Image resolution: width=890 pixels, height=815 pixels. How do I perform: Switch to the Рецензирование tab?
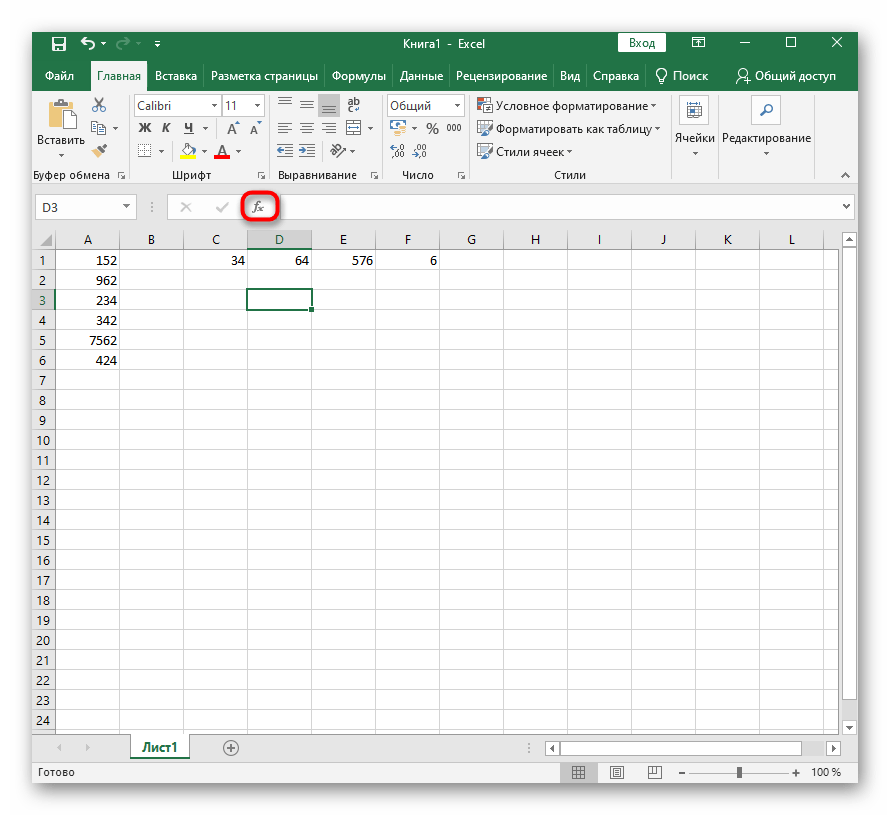[x=501, y=76]
